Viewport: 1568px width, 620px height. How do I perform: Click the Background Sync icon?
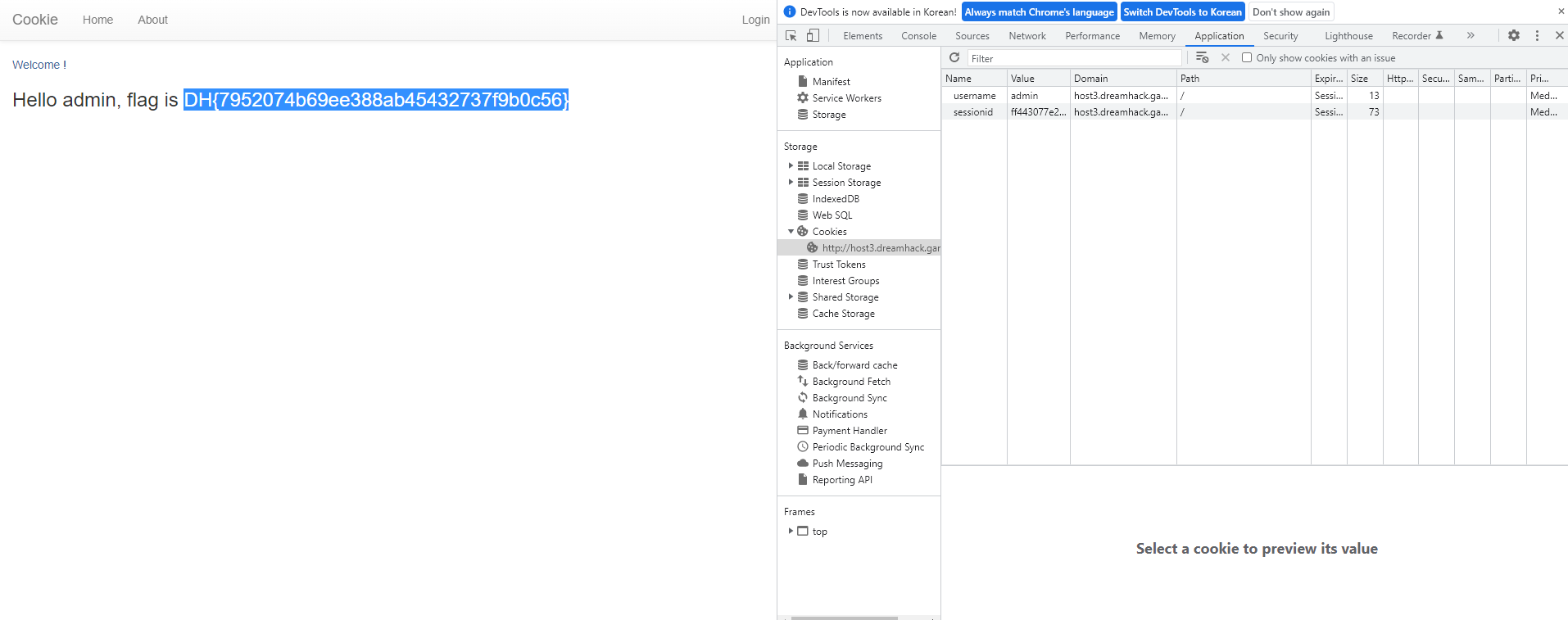coord(803,397)
